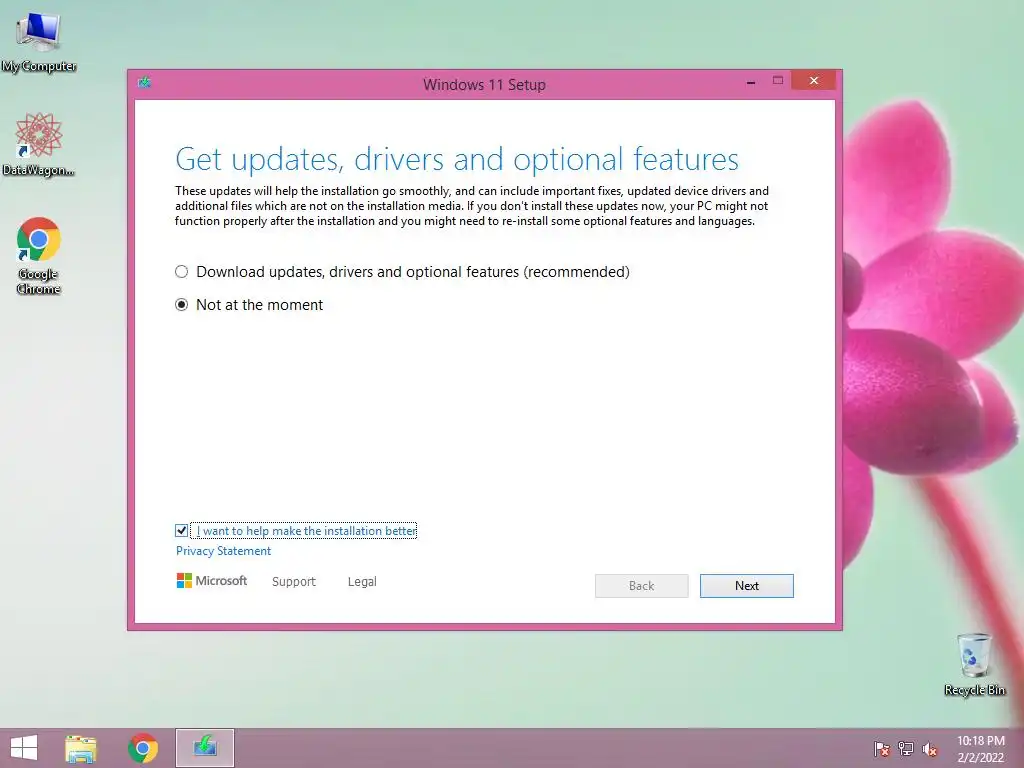Click the Windows Setup taskbar button
The height and width of the screenshot is (768, 1024).
tap(204, 748)
